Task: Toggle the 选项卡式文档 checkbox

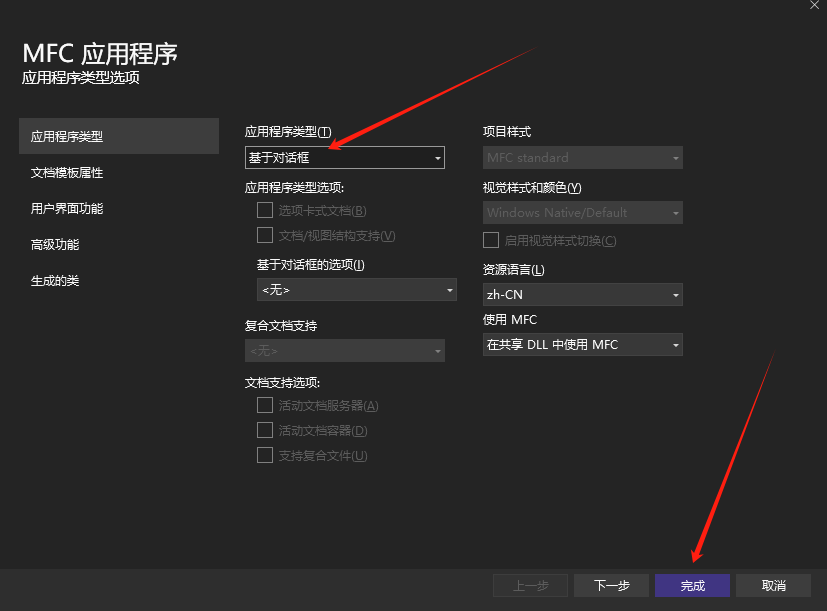Action: [x=265, y=210]
